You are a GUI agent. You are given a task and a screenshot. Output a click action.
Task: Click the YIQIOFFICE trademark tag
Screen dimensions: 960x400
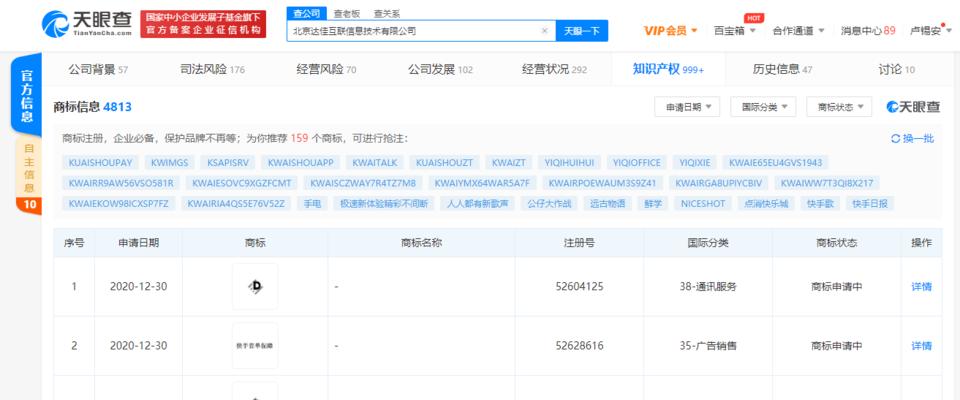[x=637, y=162]
